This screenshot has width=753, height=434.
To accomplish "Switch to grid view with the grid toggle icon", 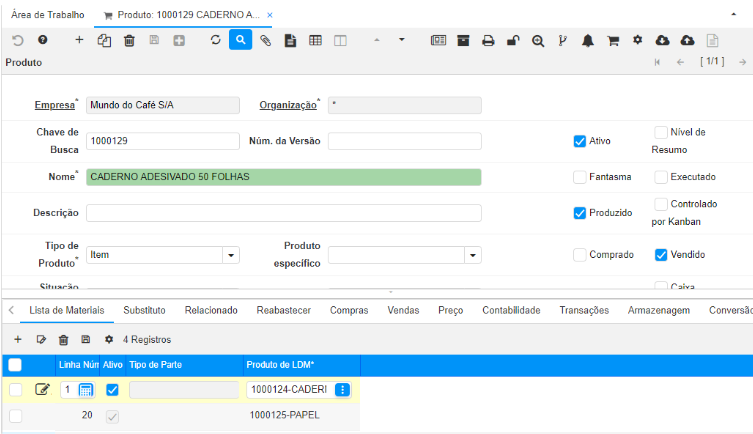I will 315,40.
